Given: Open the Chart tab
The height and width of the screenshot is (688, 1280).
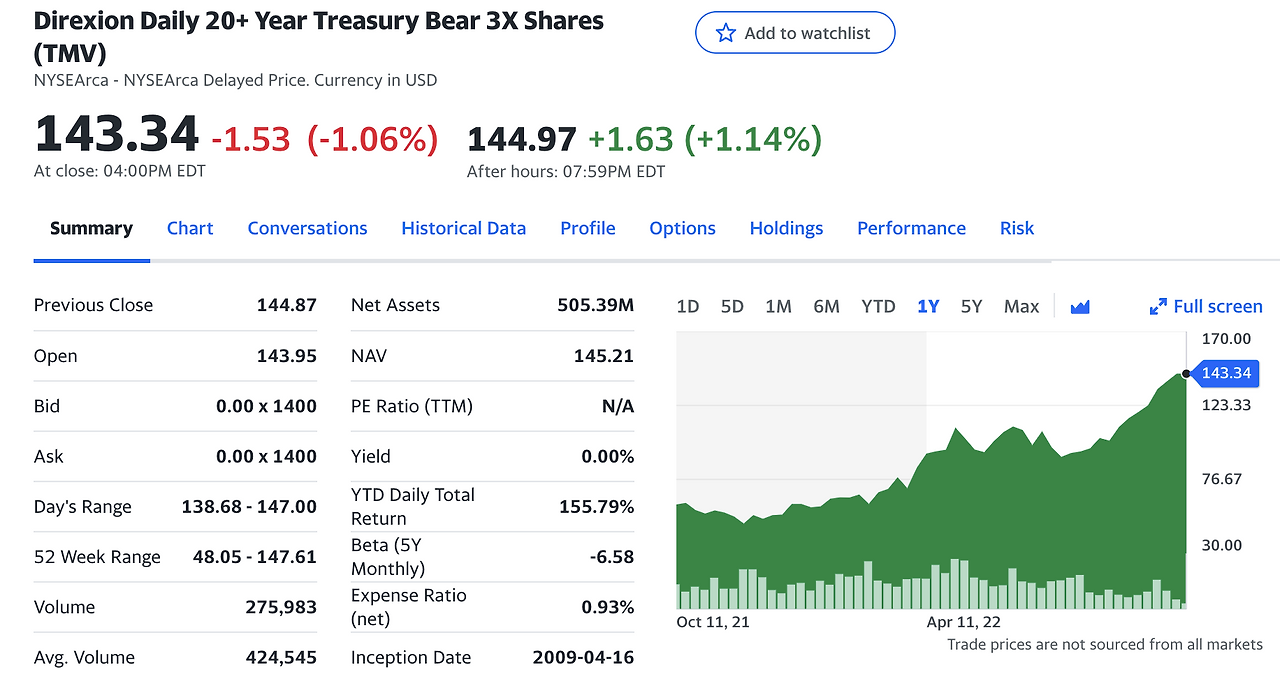Looking at the screenshot, I should coord(190,228).
